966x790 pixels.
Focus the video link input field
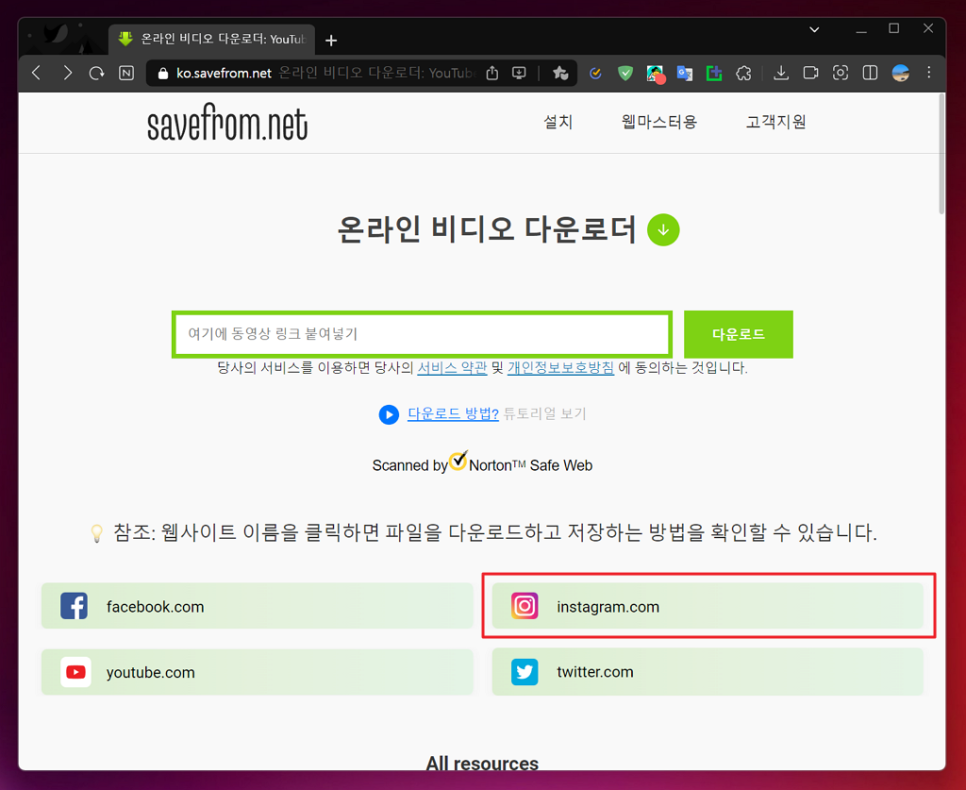[x=422, y=334]
